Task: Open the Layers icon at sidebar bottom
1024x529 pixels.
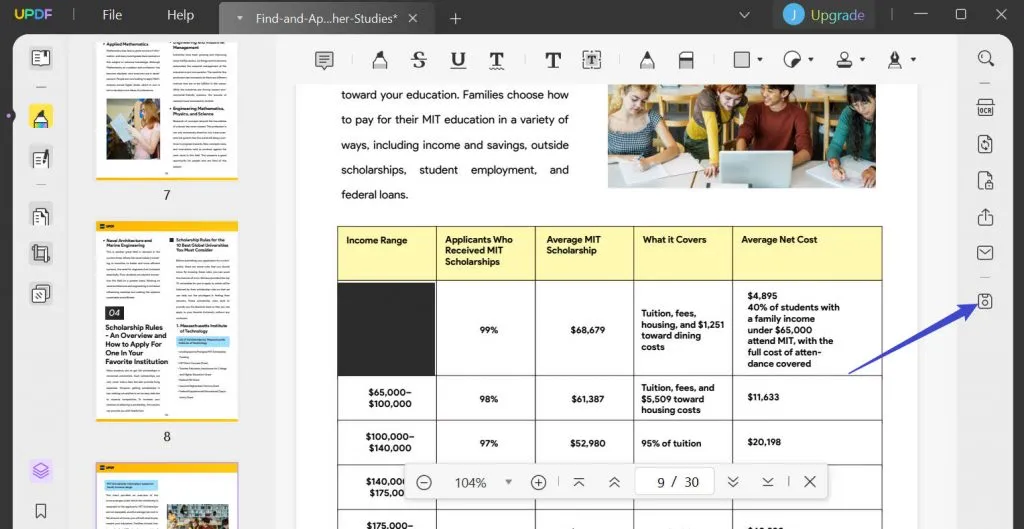Action: [x=41, y=470]
